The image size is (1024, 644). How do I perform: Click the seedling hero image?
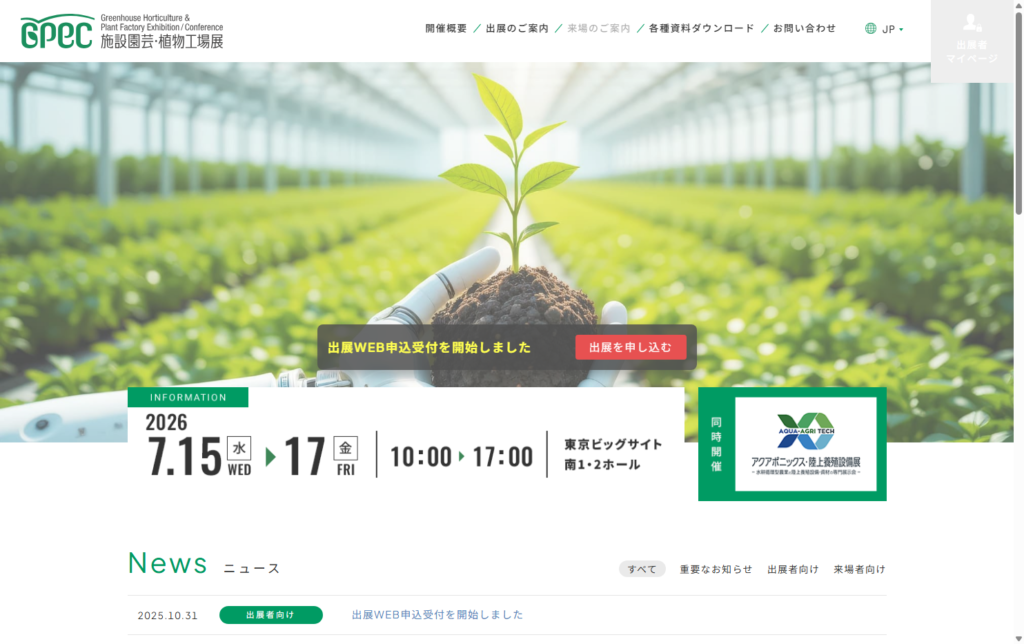[x=510, y=200]
